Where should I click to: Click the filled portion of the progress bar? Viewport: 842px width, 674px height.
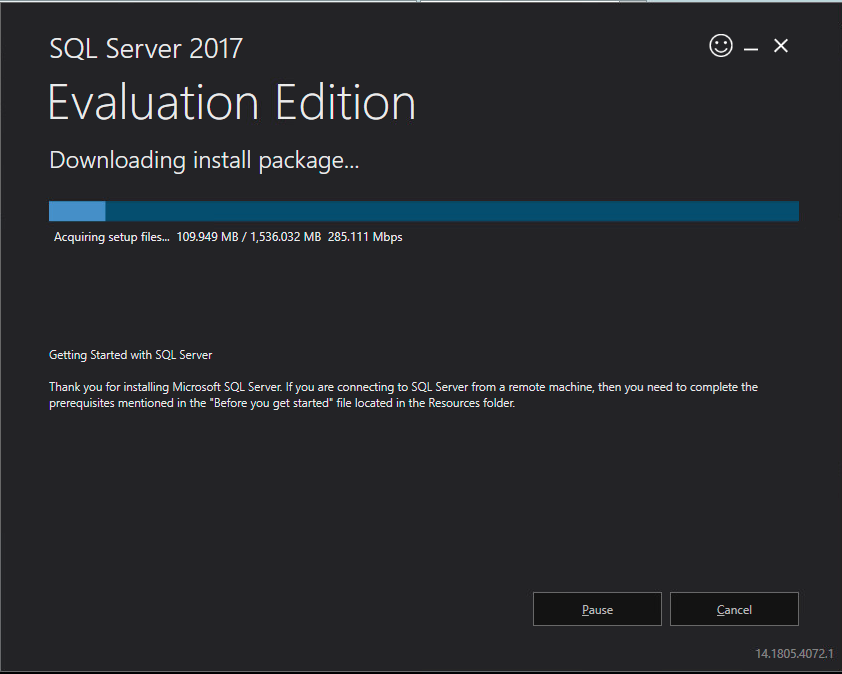tap(77, 211)
